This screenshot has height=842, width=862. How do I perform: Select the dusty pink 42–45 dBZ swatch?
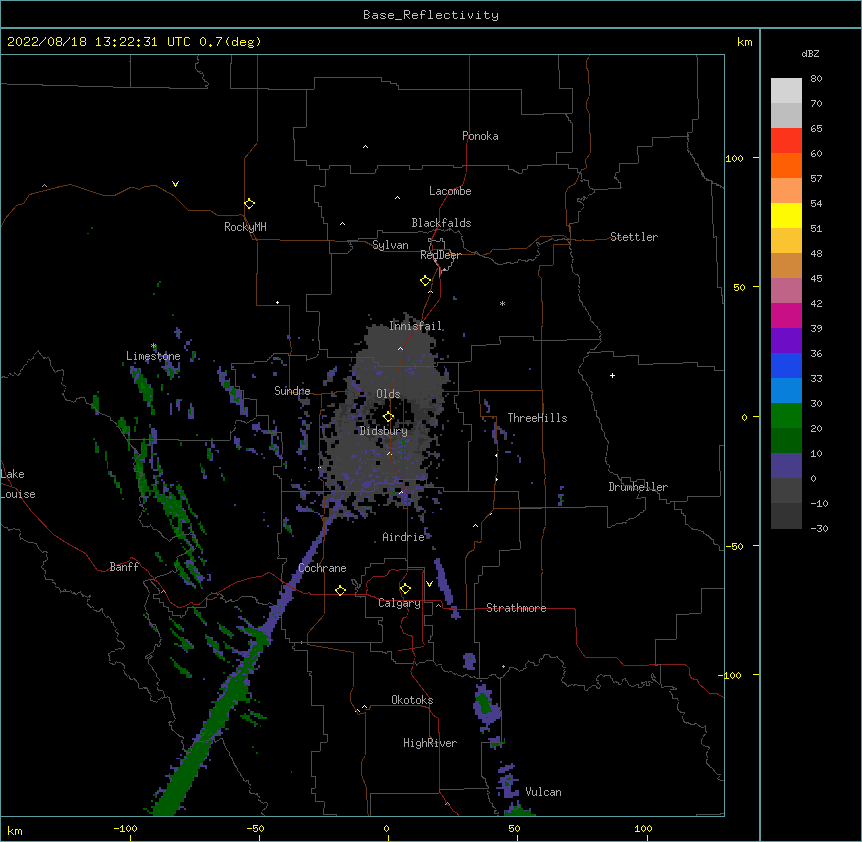tap(786, 291)
